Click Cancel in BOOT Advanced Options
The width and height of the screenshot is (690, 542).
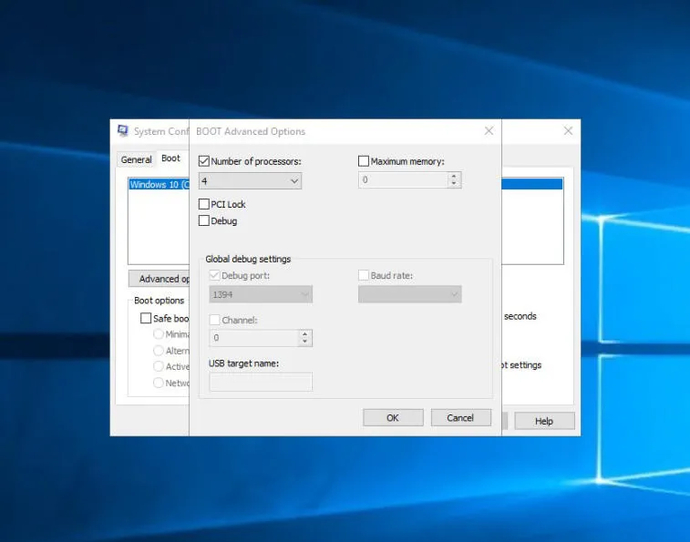(x=461, y=418)
